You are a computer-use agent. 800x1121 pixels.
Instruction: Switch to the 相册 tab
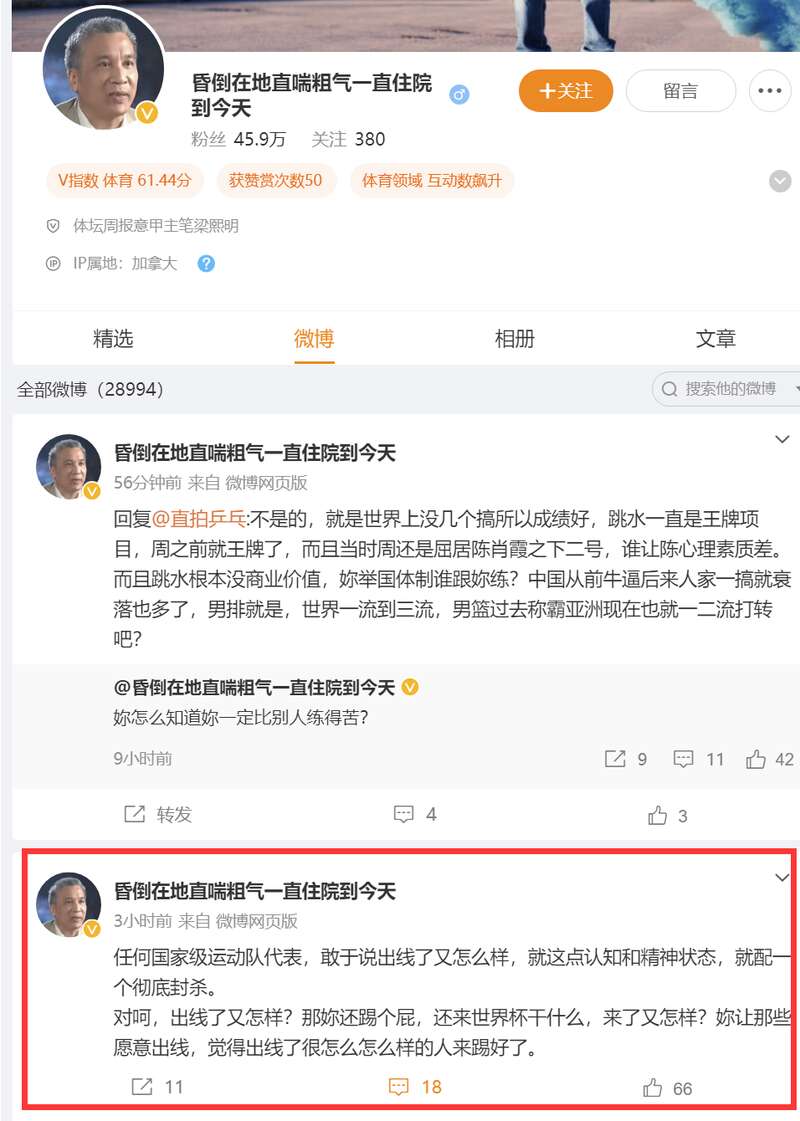tap(515, 338)
